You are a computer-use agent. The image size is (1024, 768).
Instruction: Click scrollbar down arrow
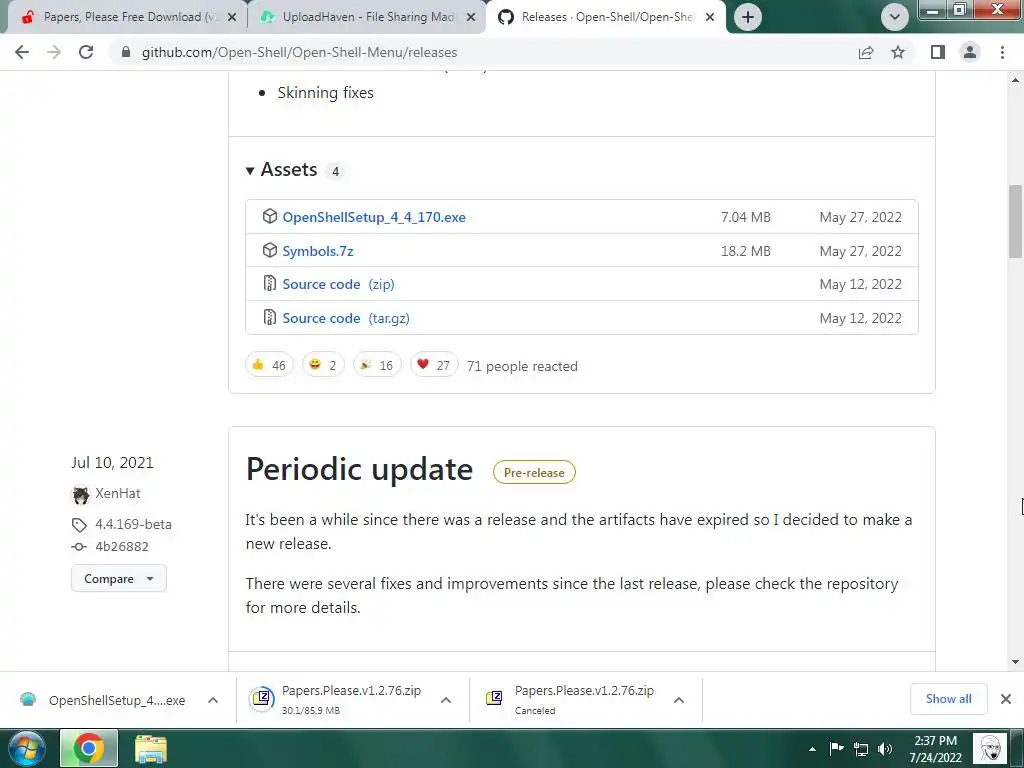click(1015, 662)
